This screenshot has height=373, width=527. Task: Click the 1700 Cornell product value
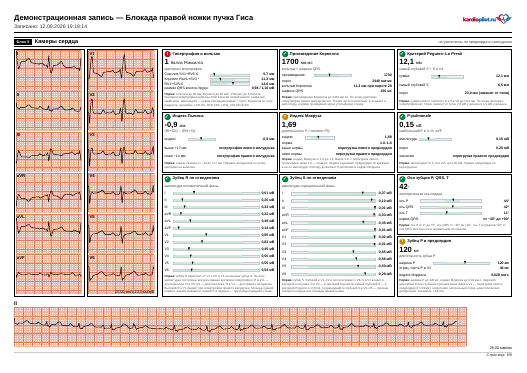[x=290, y=61]
